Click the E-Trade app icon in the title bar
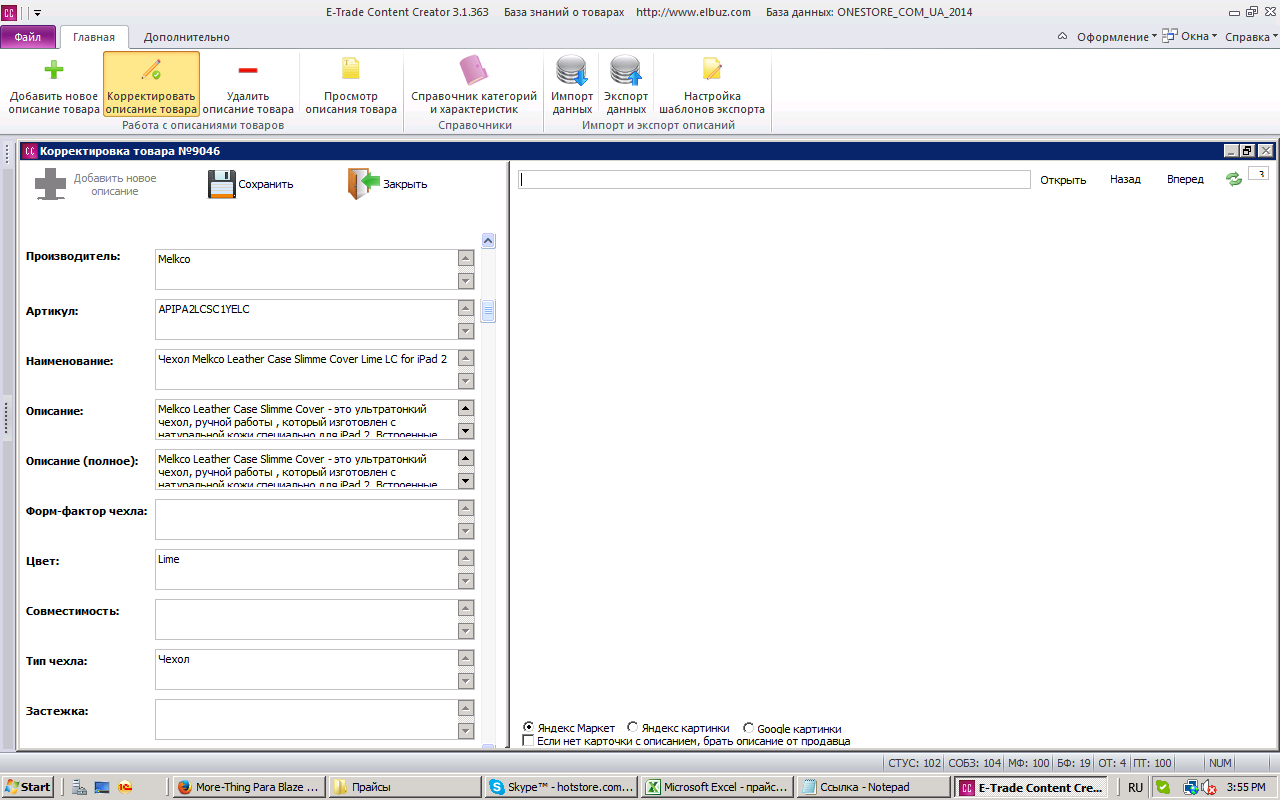 (x=9, y=12)
